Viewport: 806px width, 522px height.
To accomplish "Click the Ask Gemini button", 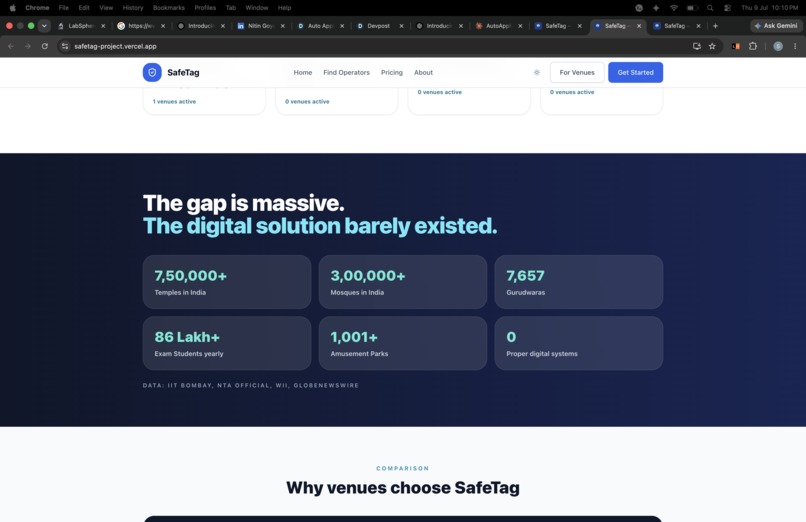I will click(776, 26).
